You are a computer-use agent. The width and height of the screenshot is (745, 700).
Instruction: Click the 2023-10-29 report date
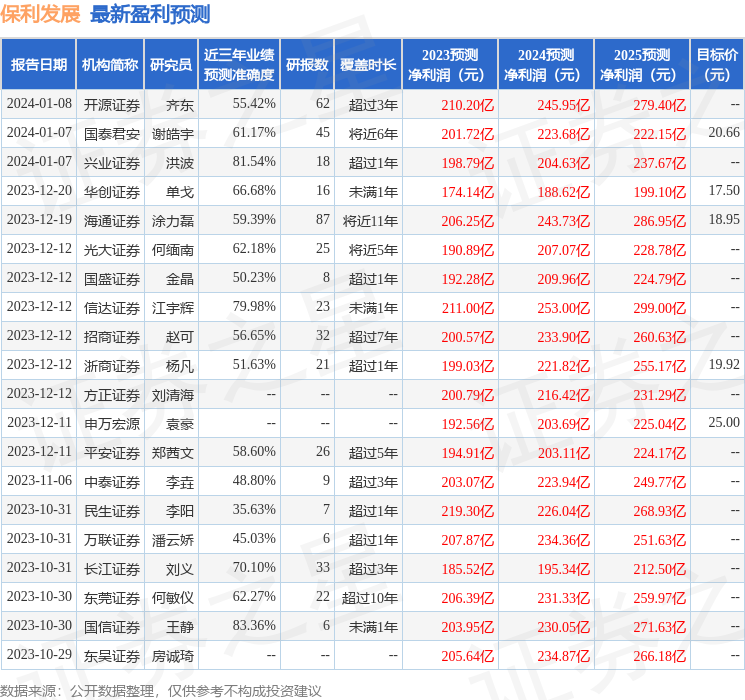[39, 654]
